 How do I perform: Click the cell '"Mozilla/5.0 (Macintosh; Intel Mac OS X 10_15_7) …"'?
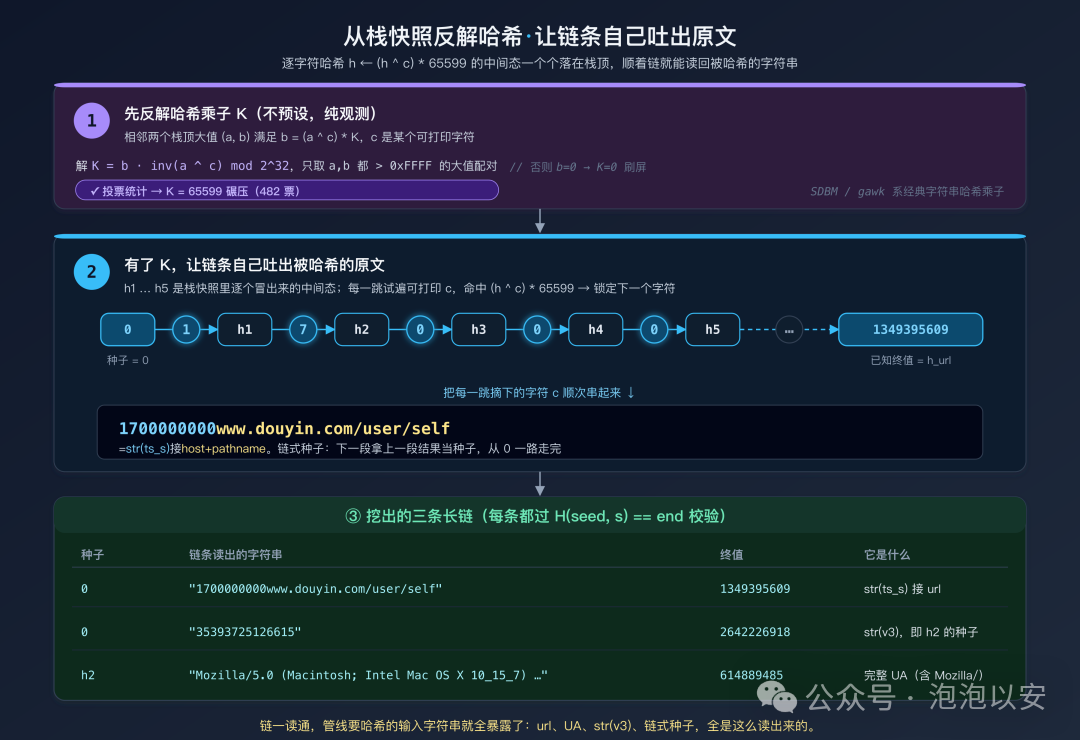point(368,675)
